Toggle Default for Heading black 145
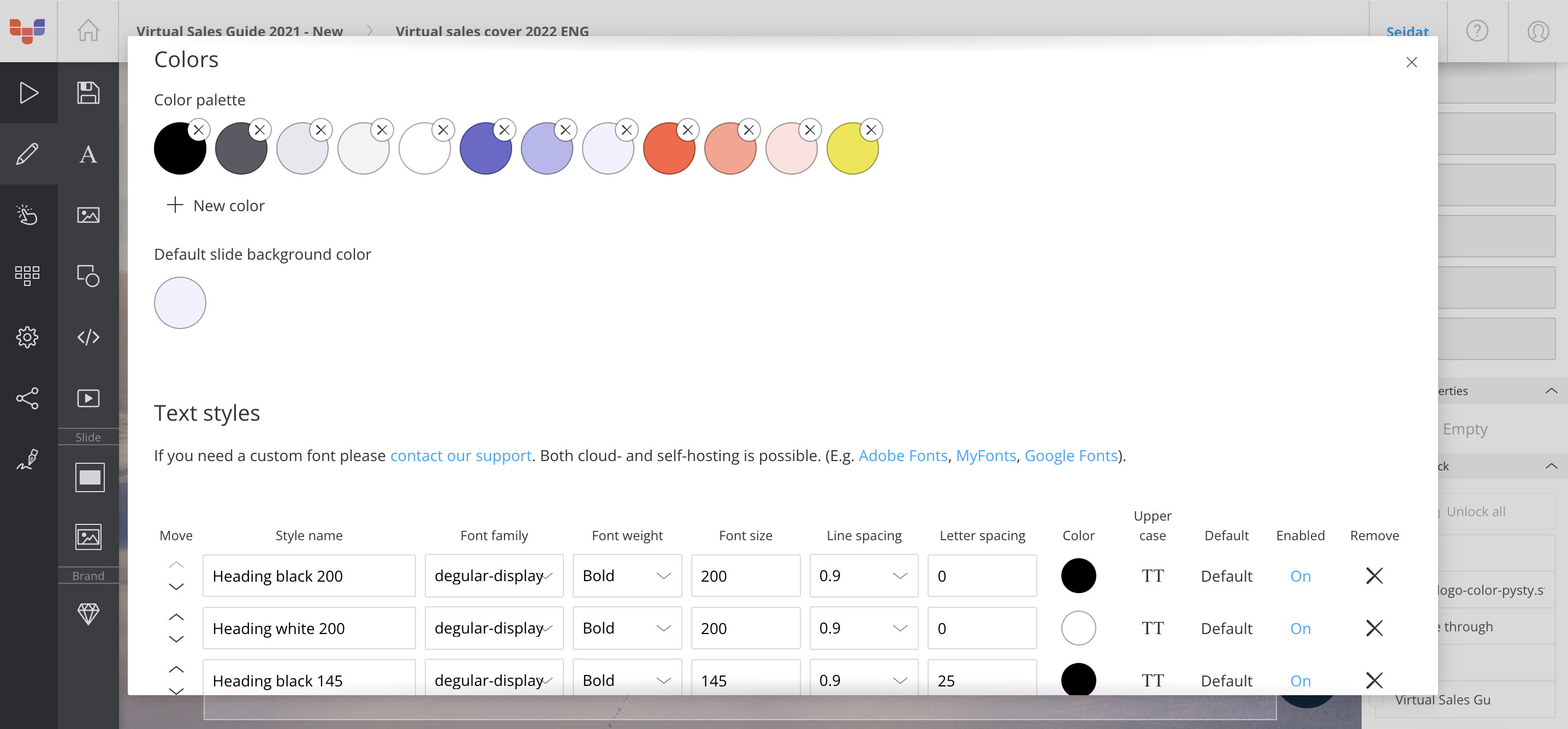The height and width of the screenshot is (729, 1568). coord(1227,680)
